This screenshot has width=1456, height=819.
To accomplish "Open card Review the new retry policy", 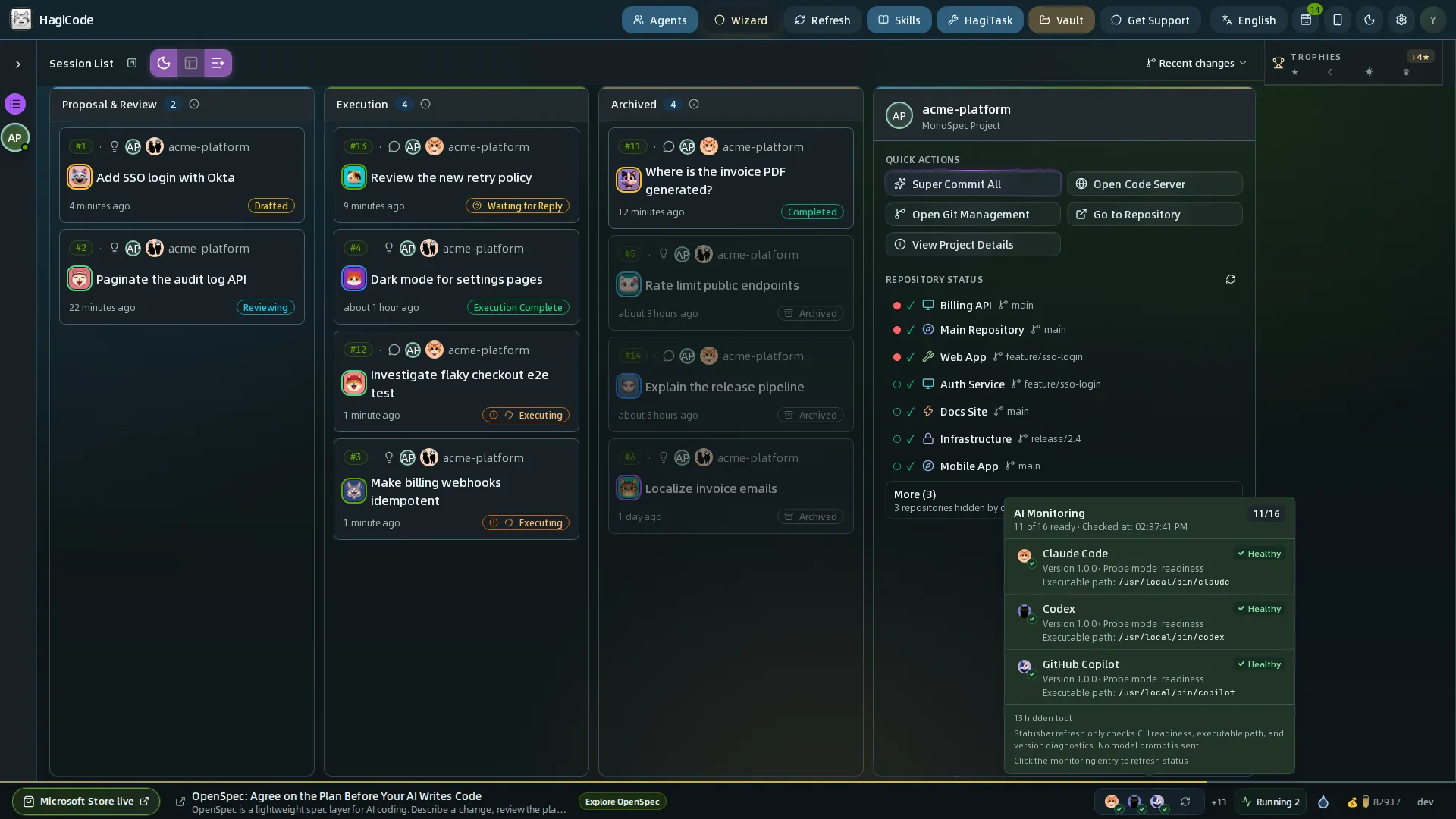I will tap(457, 175).
